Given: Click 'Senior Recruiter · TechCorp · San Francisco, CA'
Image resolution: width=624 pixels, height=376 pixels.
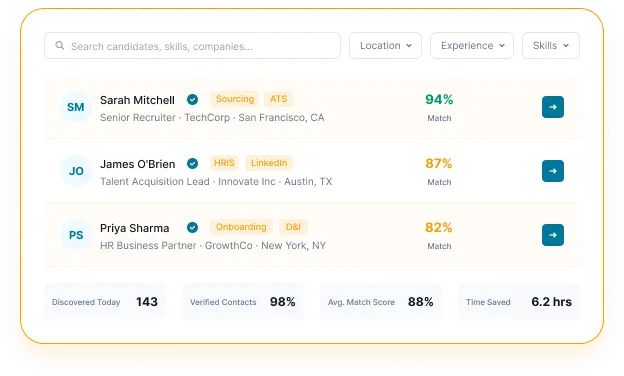Looking at the screenshot, I should click(212, 118).
